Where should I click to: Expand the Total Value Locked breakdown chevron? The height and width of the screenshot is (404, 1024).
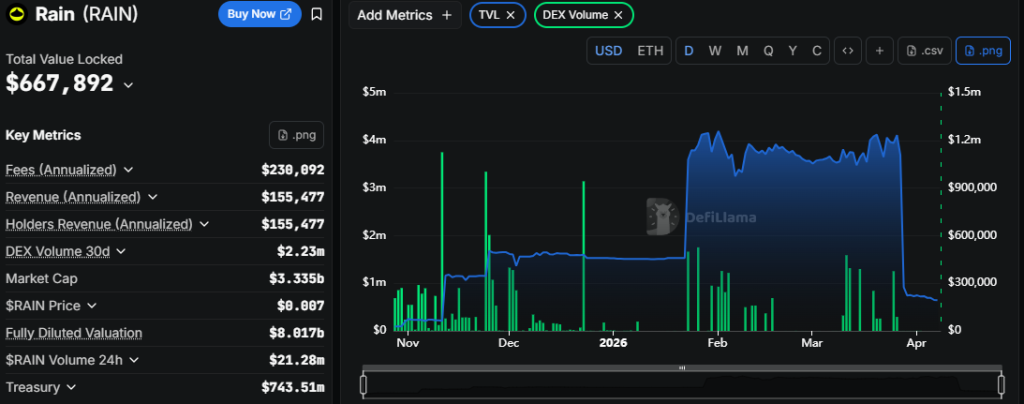[129, 85]
